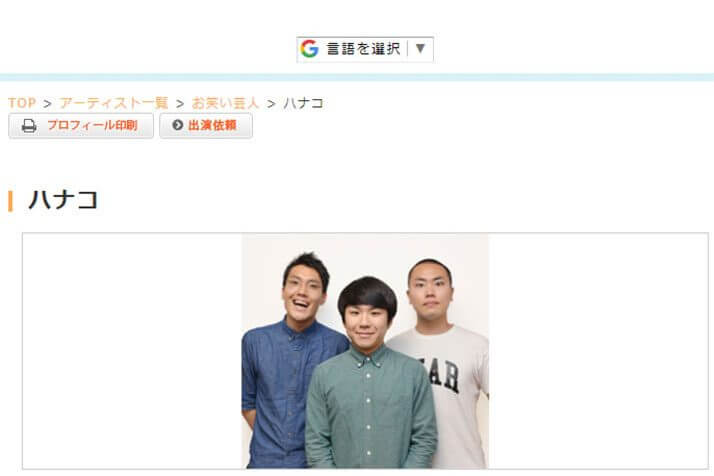
Task: Click the circled arrow icon beside 出演依頼
Action: point(178,125)
